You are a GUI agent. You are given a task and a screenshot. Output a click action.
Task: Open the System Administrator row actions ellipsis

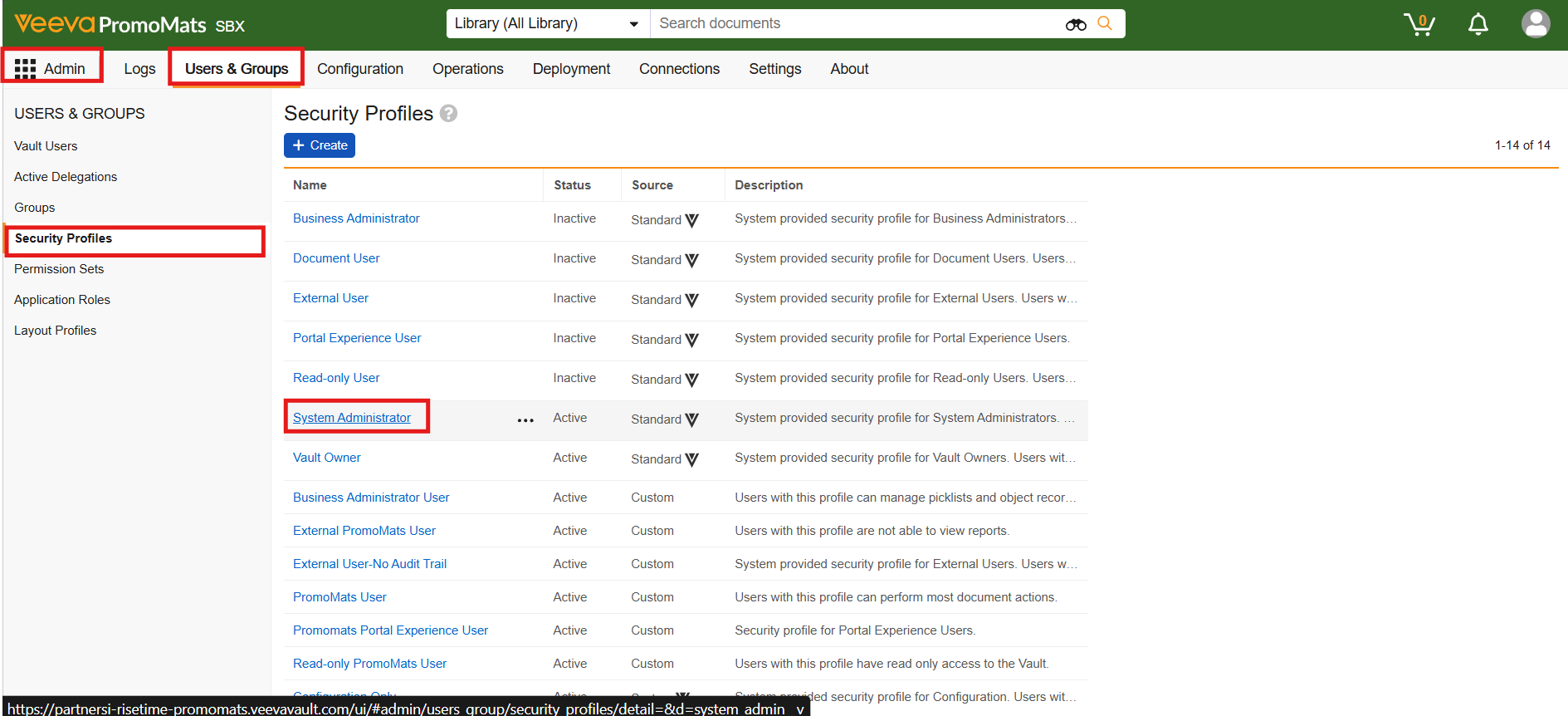(x=525, y=420)
